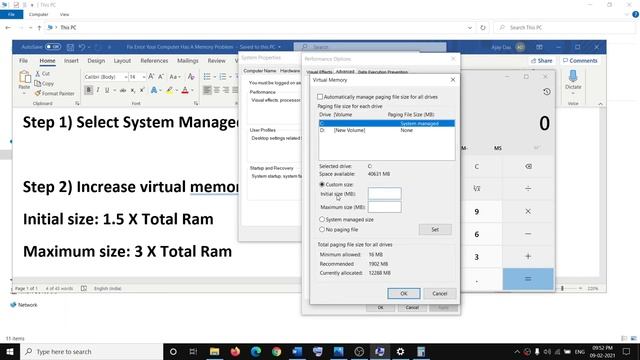Select the No paging file option
Image resolution: width=640 pixels, height=360 pixels.
(322, 229)
